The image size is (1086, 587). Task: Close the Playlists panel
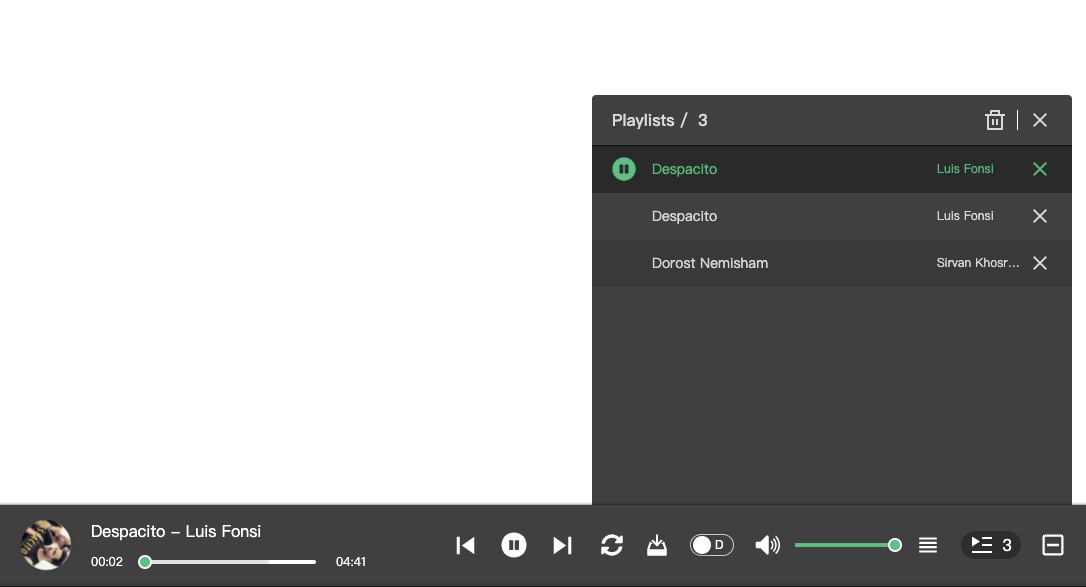(x=1039, y=120)
